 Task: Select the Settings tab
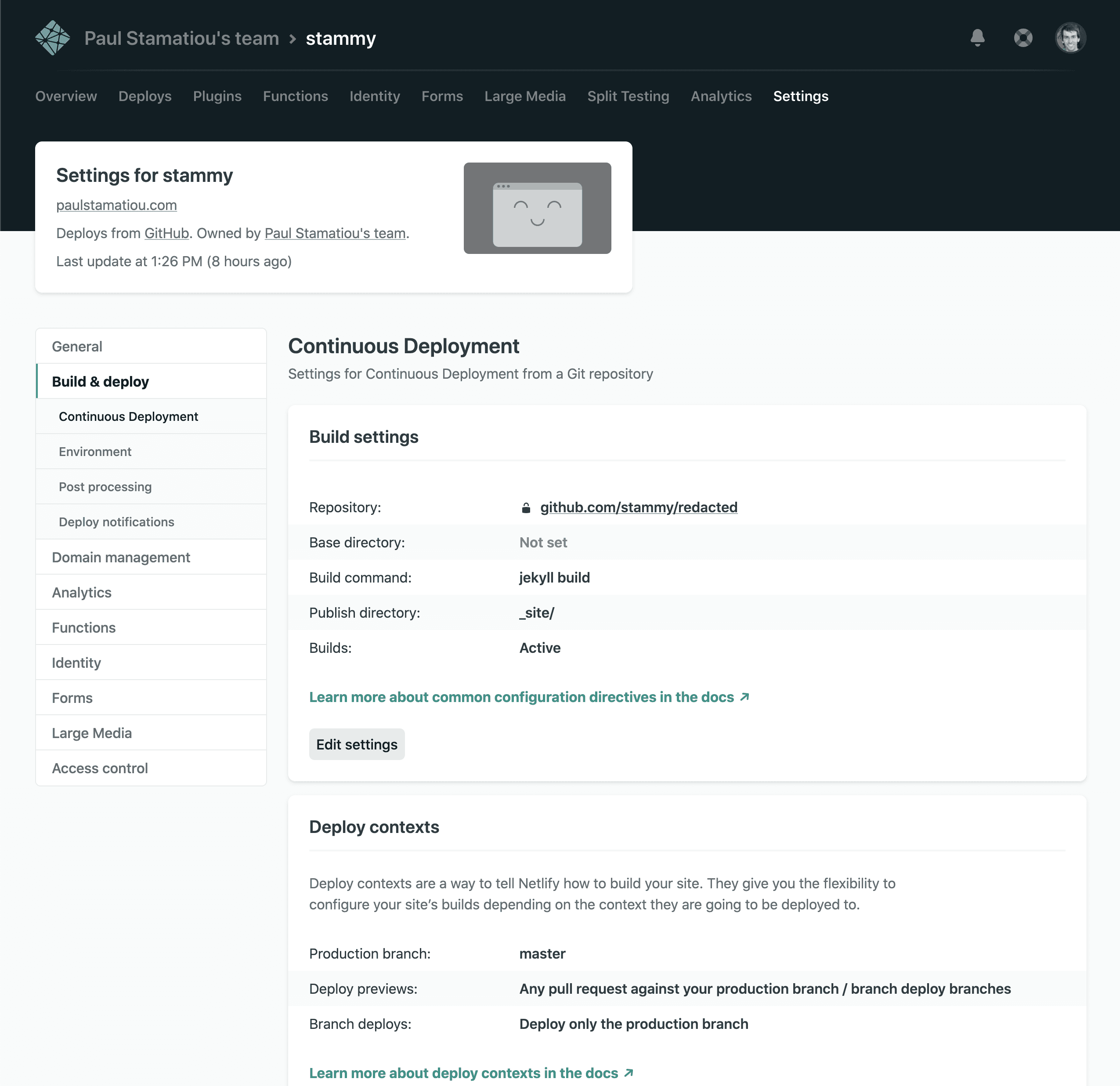click(x=801, y=96)
